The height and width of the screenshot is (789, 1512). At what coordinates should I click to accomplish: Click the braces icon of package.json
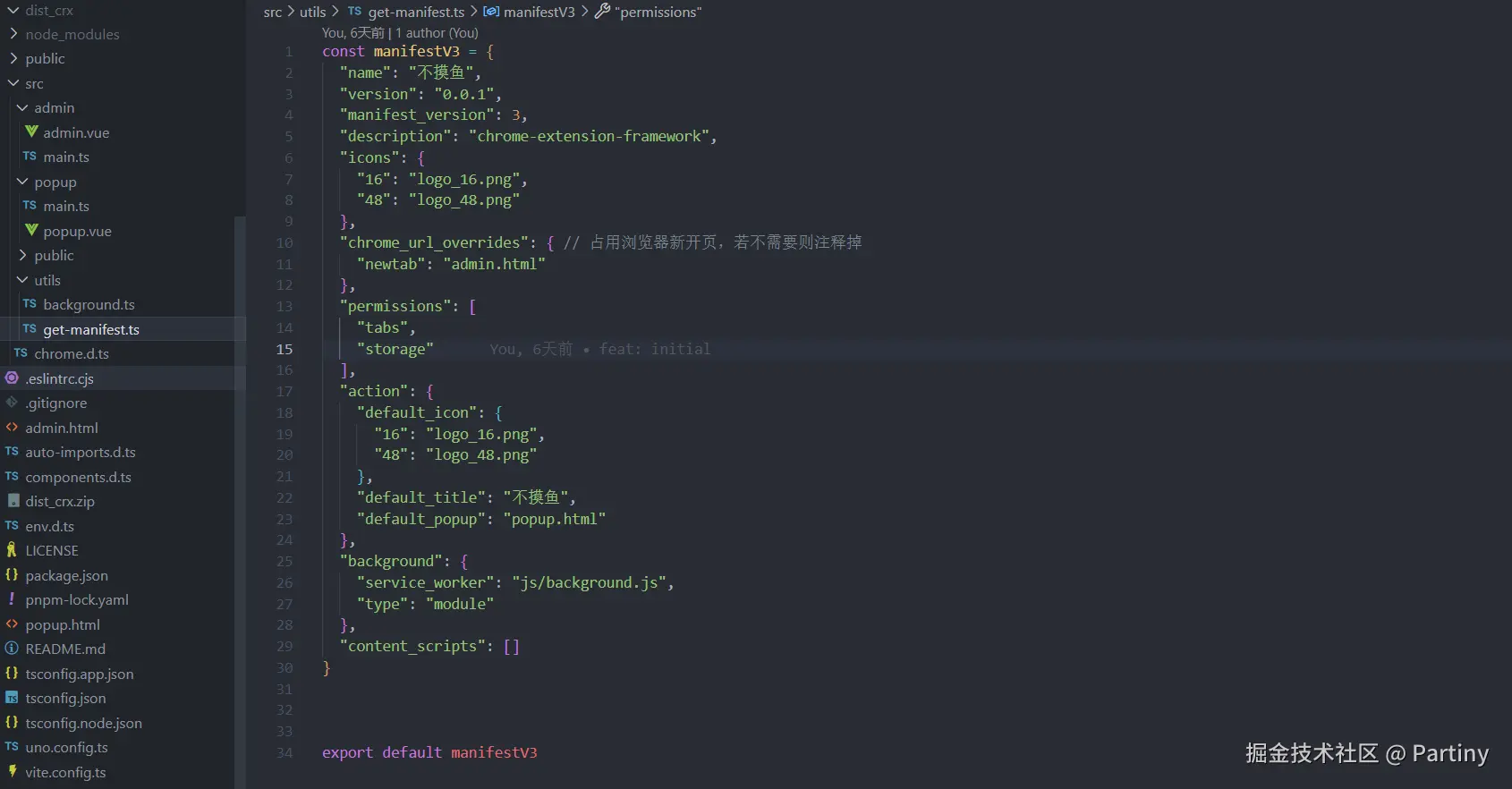[12, 574]
